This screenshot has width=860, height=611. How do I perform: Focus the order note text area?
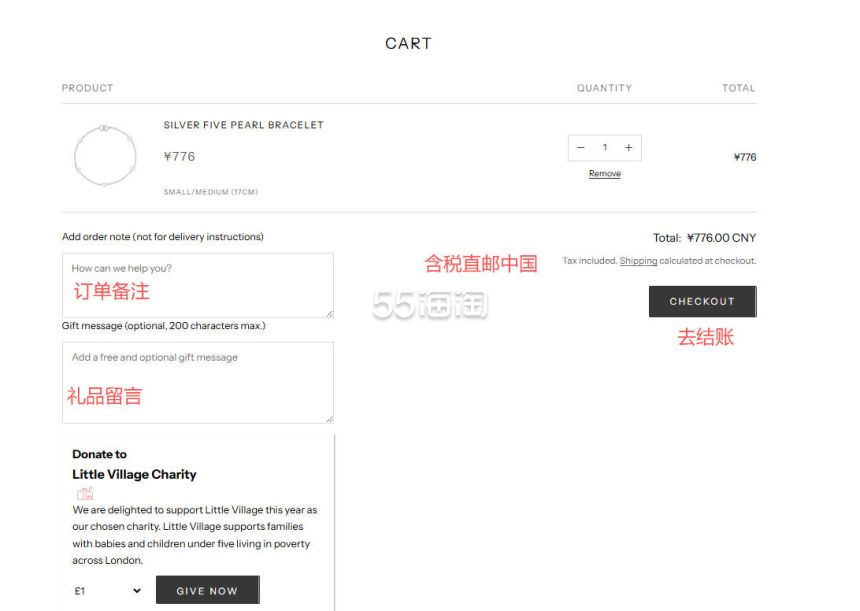coord(197,285)
